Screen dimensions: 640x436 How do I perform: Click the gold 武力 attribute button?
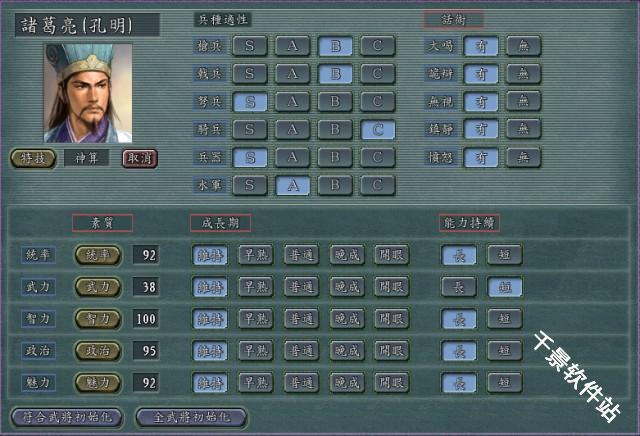98,287
